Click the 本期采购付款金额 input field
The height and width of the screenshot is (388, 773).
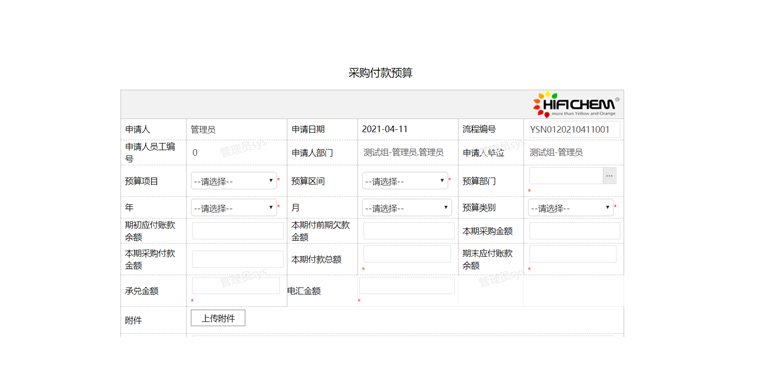pos(238,259)
